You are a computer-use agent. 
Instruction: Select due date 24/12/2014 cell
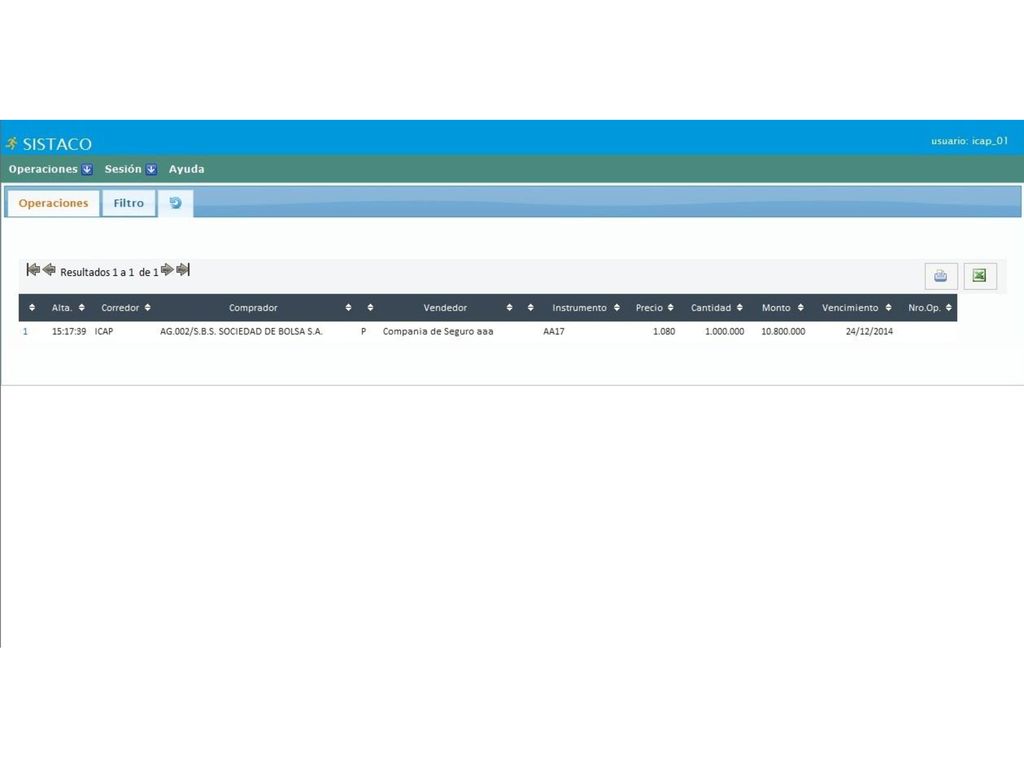869,331
